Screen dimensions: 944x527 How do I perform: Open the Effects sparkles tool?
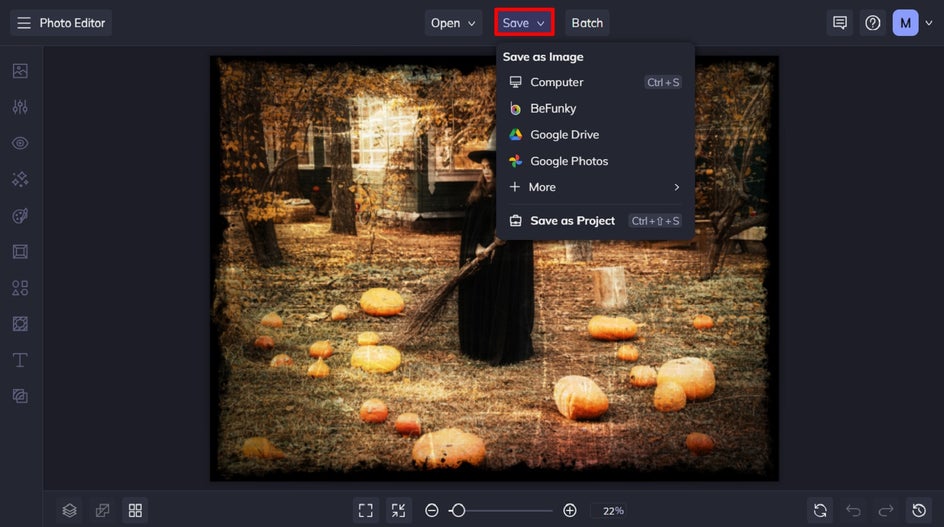pyautogui.click(x=20, y=179)
